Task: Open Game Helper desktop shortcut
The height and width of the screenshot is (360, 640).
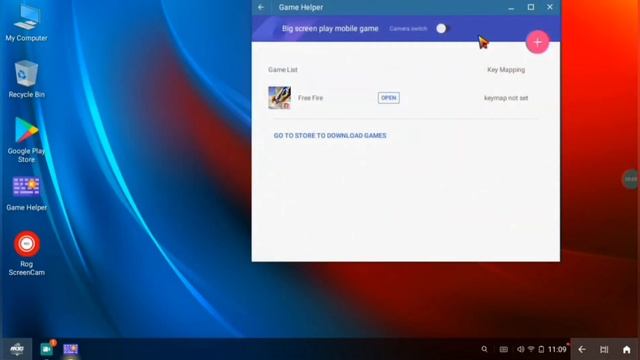Action: [x=26, y=194]
